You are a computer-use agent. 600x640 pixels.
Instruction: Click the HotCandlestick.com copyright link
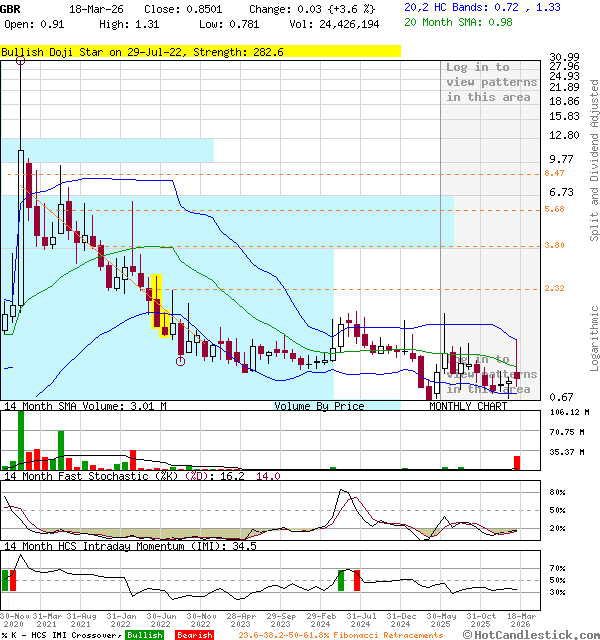pos(533,634)
